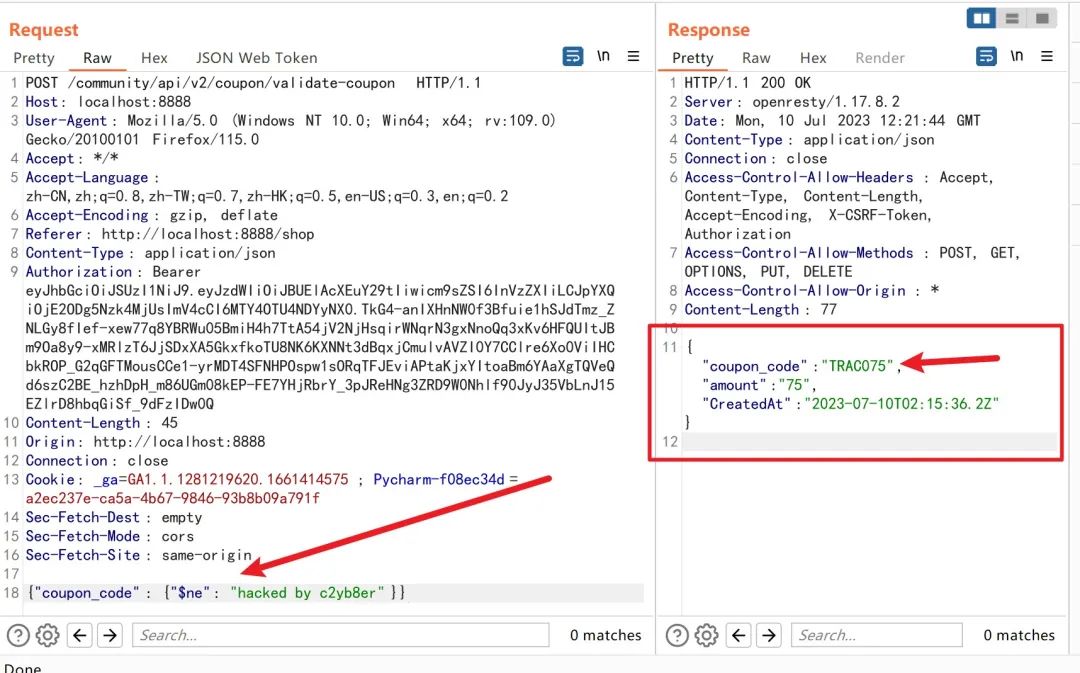Click the "Sec-Fetch-Dest: empty" line
1080x673 pixels.
(x=114, y=517)
